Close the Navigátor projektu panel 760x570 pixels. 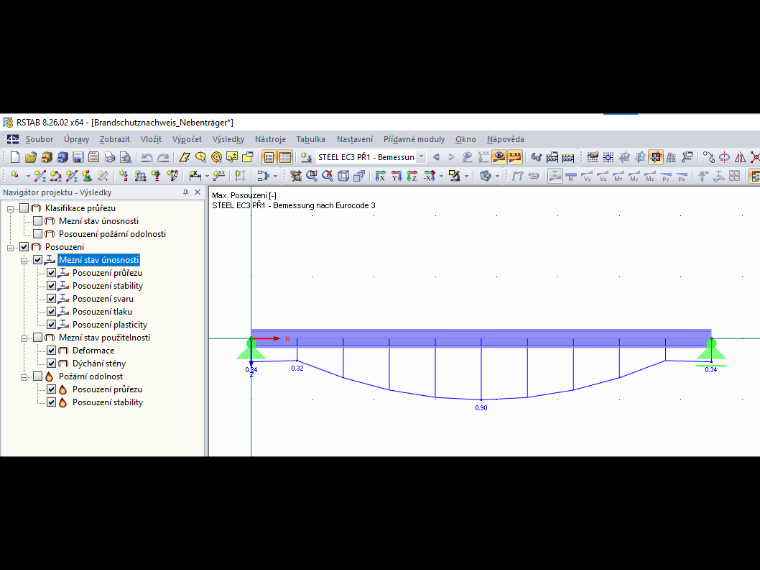tap(197, 192)
